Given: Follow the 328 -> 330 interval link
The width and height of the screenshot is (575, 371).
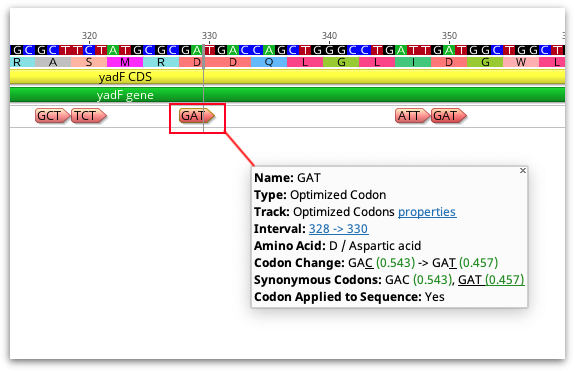Looking at the screenshot, I should pyautogui.click(x=338, y=229).
